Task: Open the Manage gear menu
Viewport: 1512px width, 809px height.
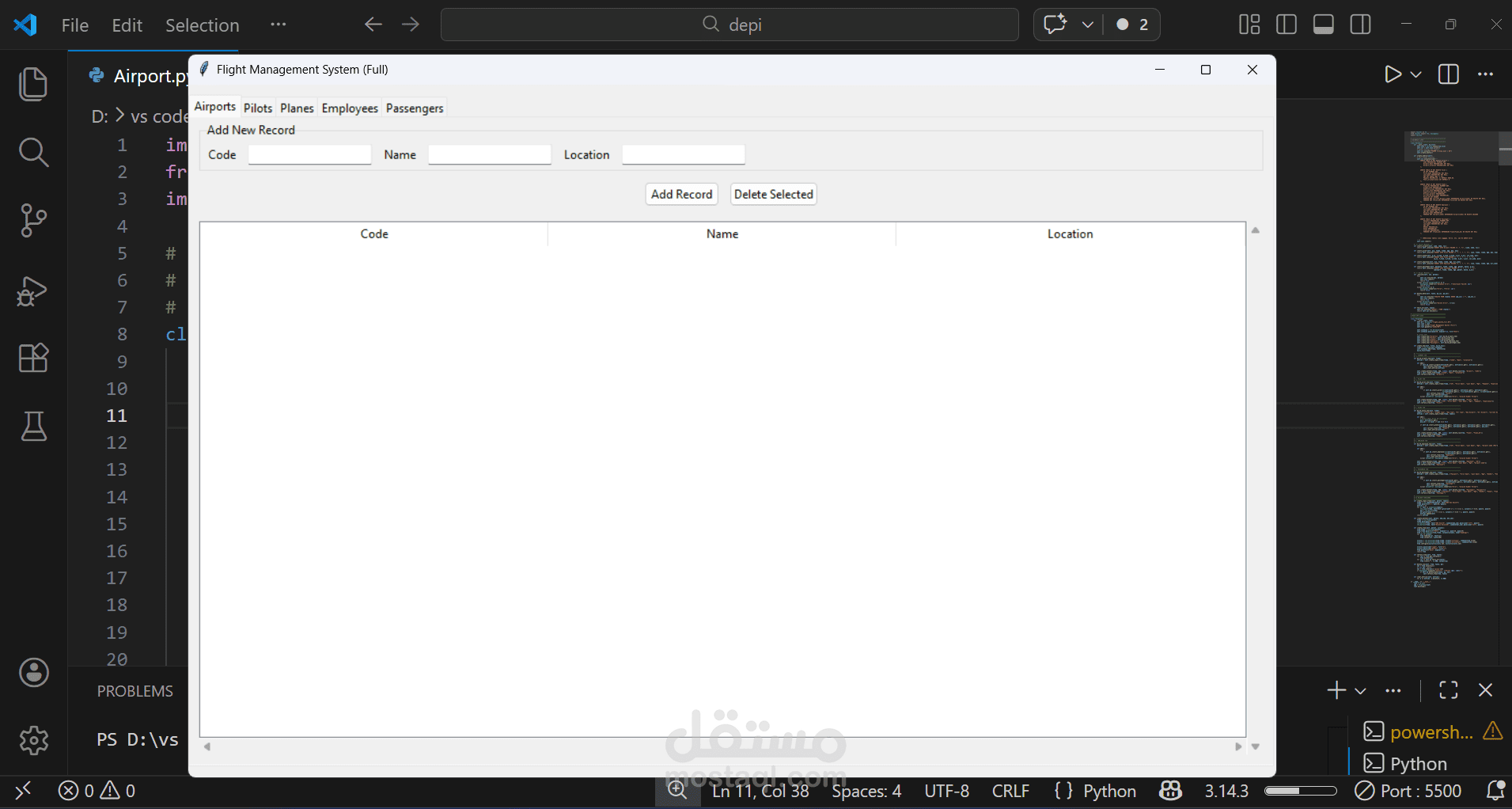Action: (x=33, y=741)
